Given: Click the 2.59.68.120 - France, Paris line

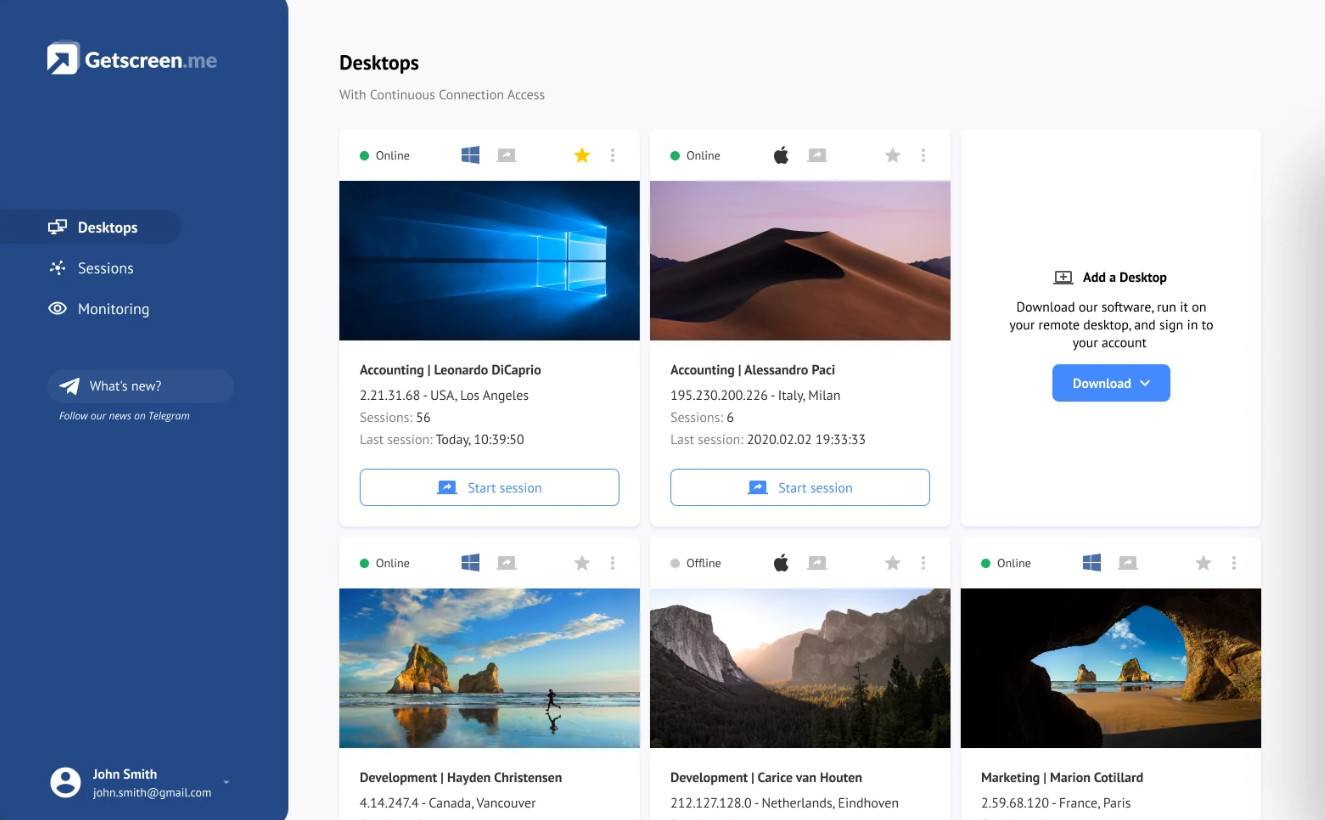Looking at the screenshot, I should click(x=1056, y=803).
